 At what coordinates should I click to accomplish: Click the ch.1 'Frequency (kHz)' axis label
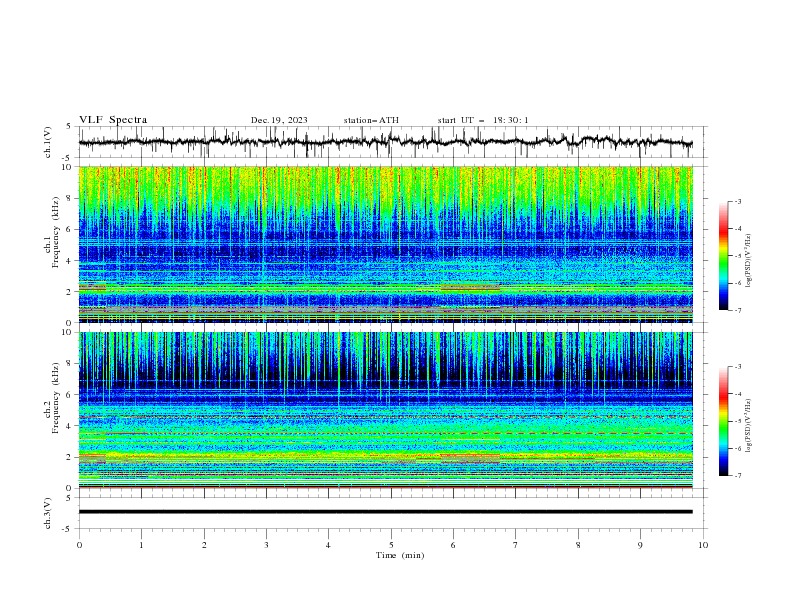tap(56, 233)
